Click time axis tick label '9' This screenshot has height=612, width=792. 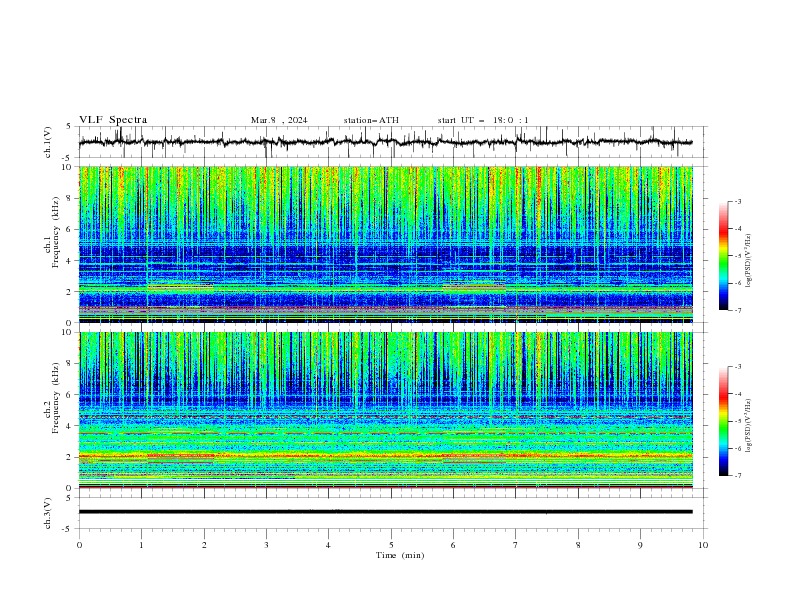point(640,545)
